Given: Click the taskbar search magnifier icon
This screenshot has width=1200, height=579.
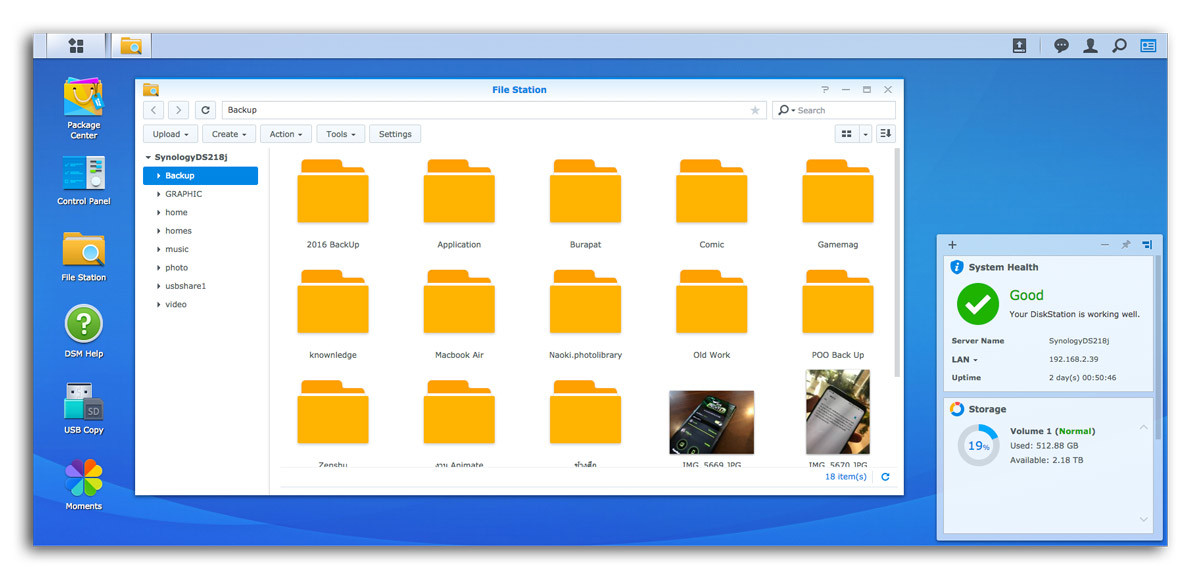Looking at the screenshot, I should (x=1120, y=46).
